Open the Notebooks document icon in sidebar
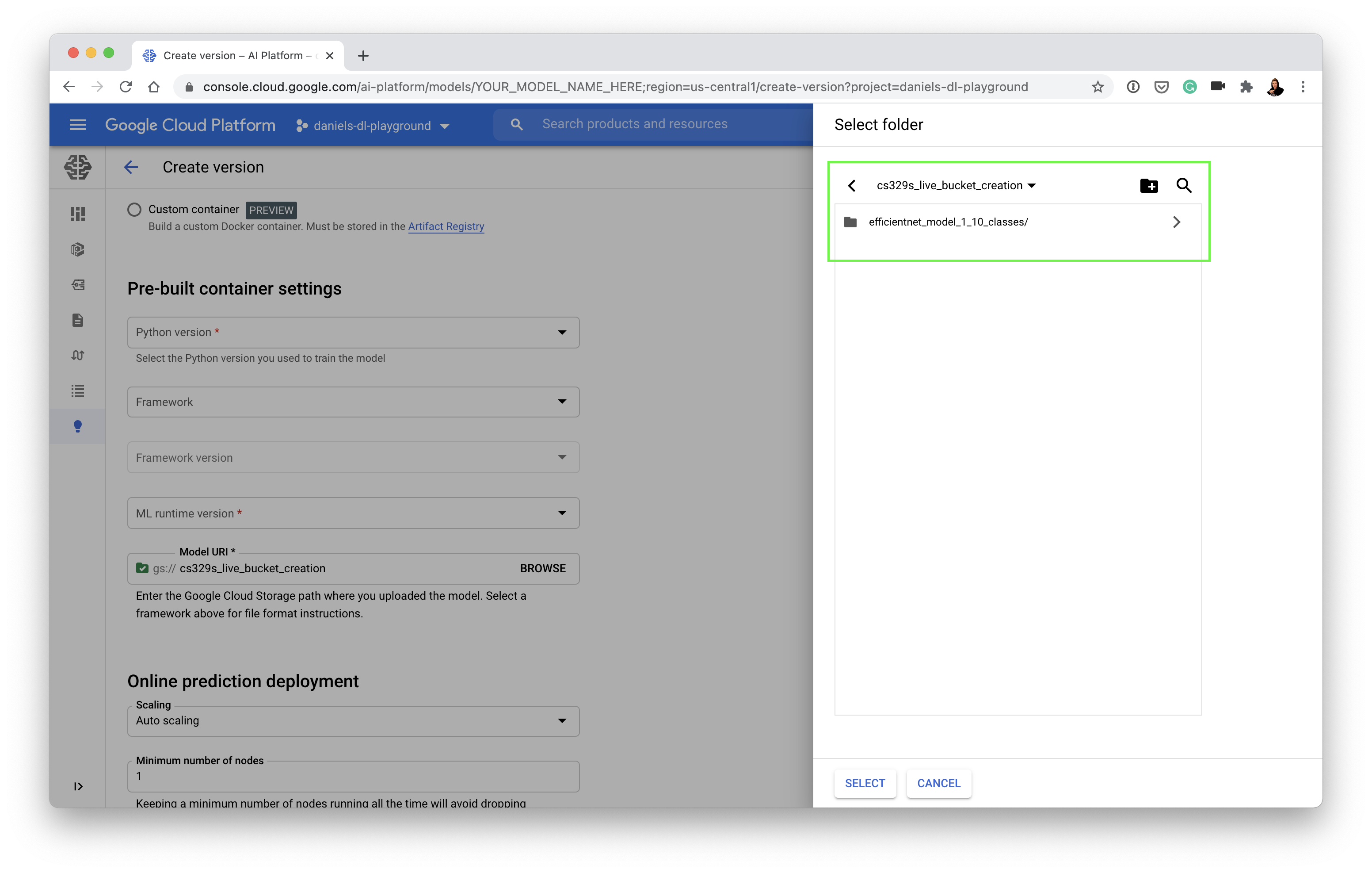This screenshot has height=873, width=1372. (78, 320)
